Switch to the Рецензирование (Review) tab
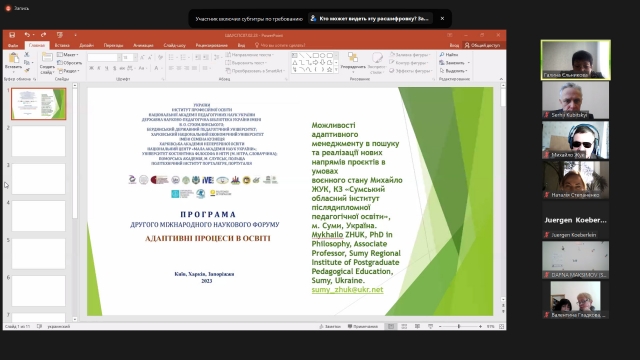This screenshot has width=640, height=360. pyautogui.click(x=211, y=45)
